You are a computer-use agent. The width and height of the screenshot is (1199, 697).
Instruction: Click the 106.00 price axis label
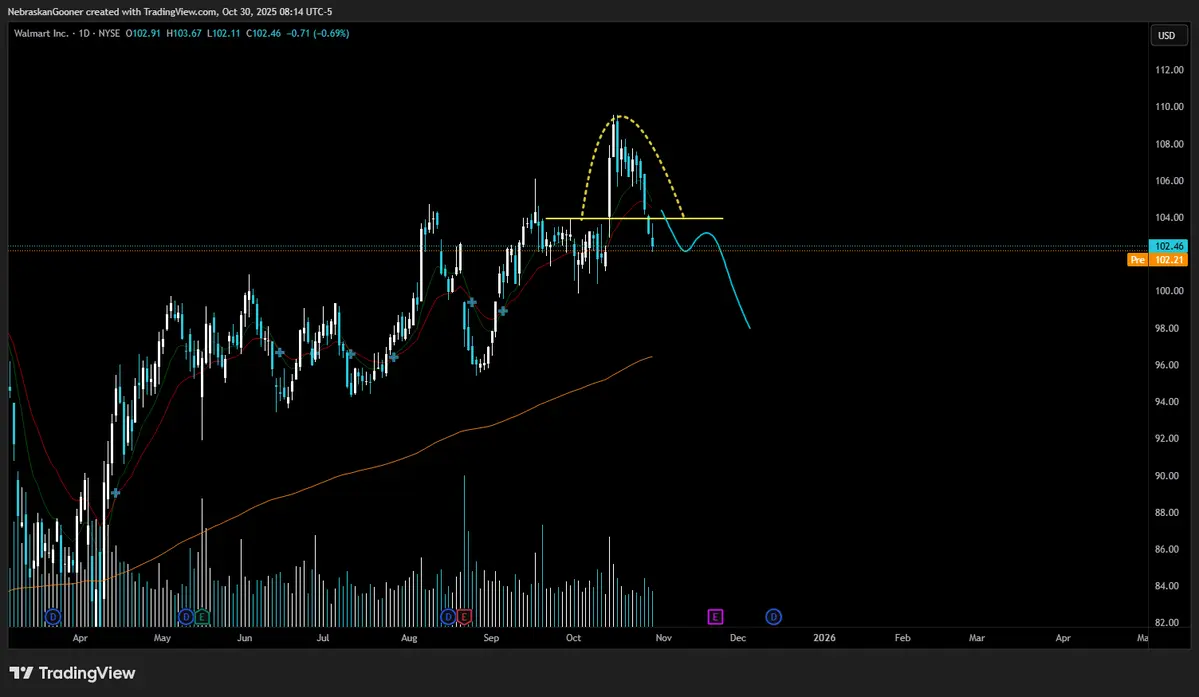point(1169,180)
